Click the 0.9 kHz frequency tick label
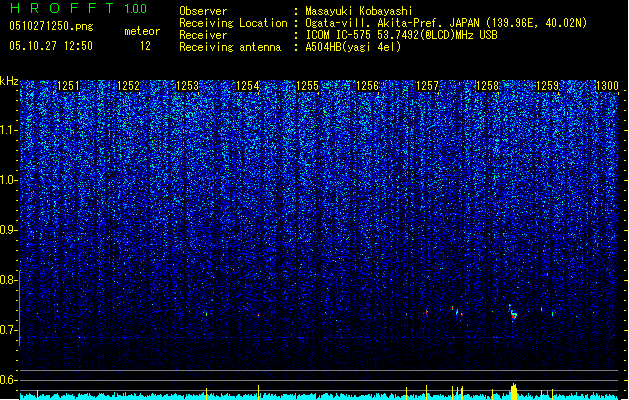The width and height of the screenshot is (629, 400). [x=8, y=230]
